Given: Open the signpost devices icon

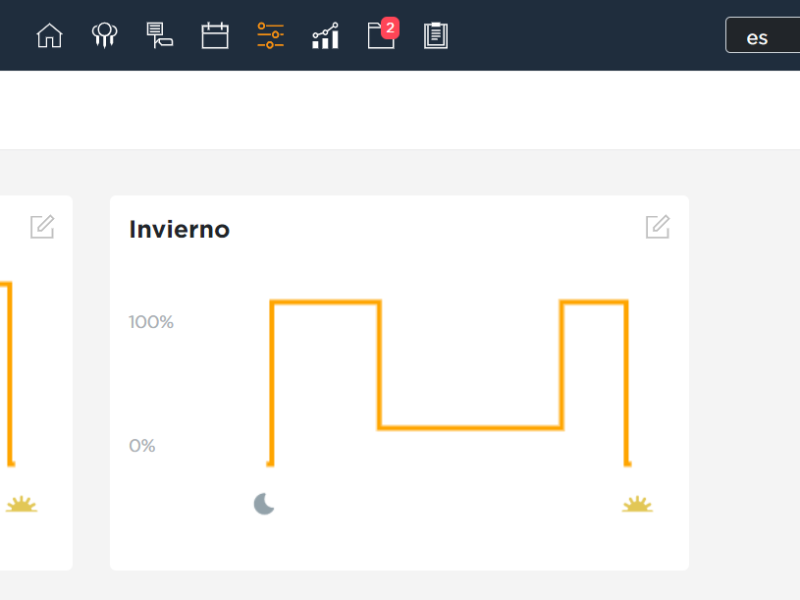Looking at the screenshot, I should (x=159, y=36).
